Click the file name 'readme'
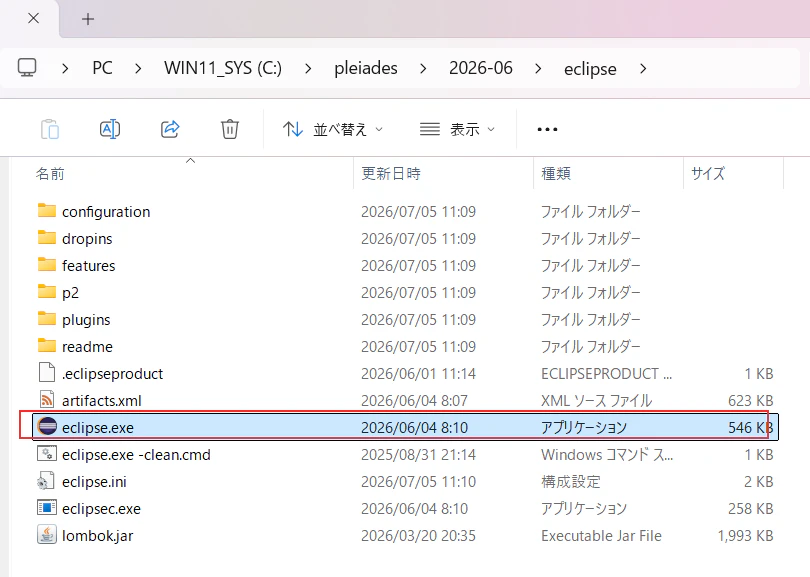 click(x=87, y=347)
